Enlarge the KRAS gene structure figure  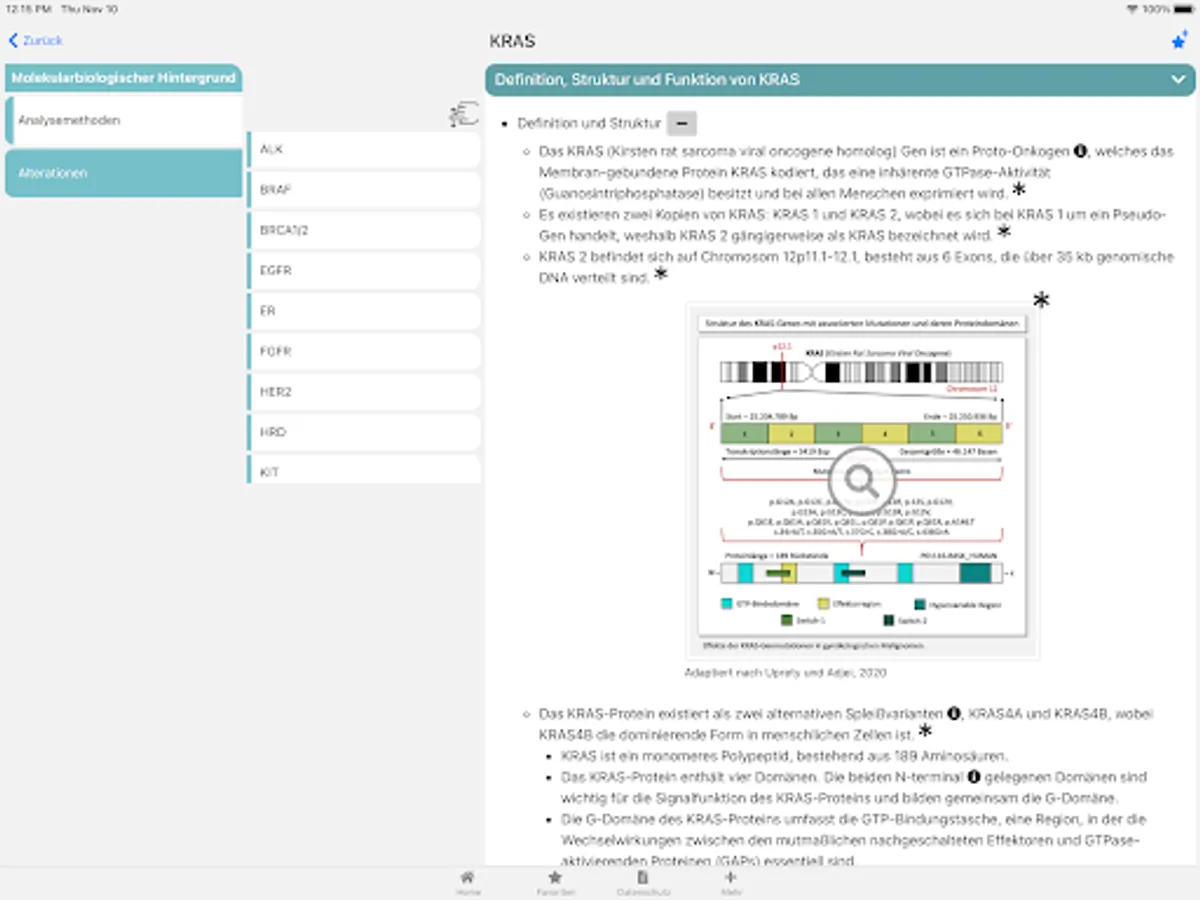(862, 483)
